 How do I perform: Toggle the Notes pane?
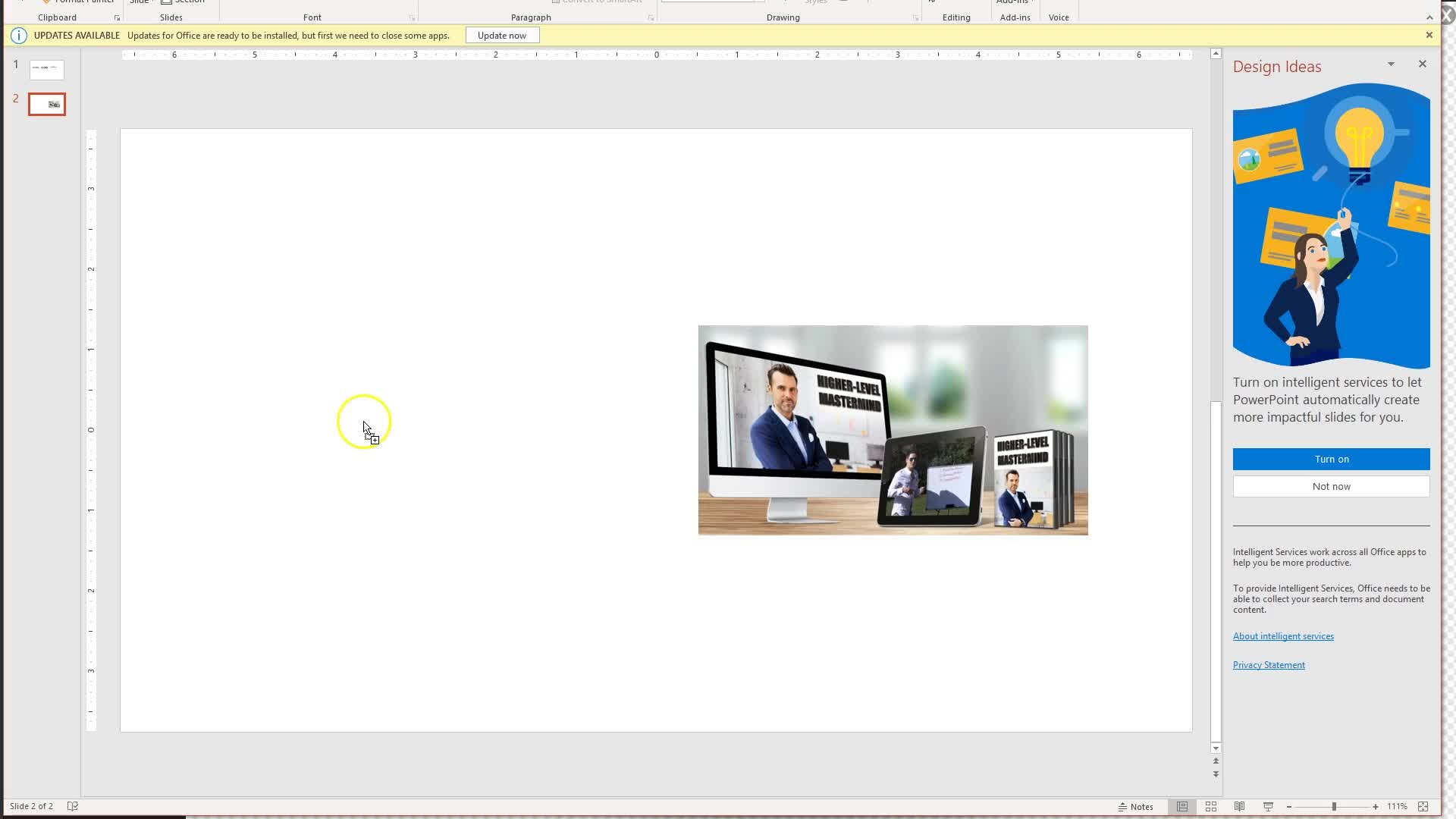[x=1135, y=807]
